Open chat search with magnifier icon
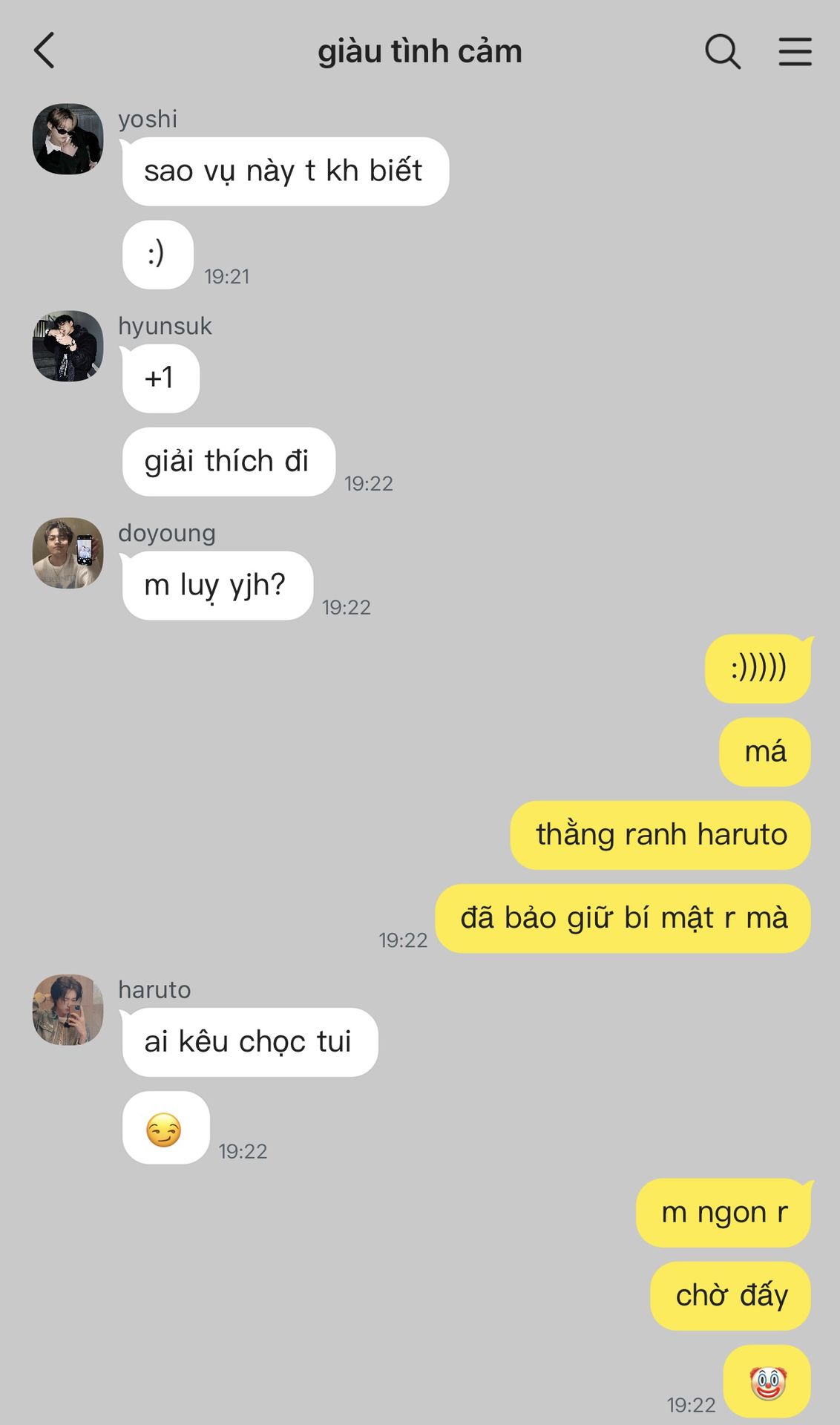The height and width of the screenshot is (1425, 840). tap(722, 51)
